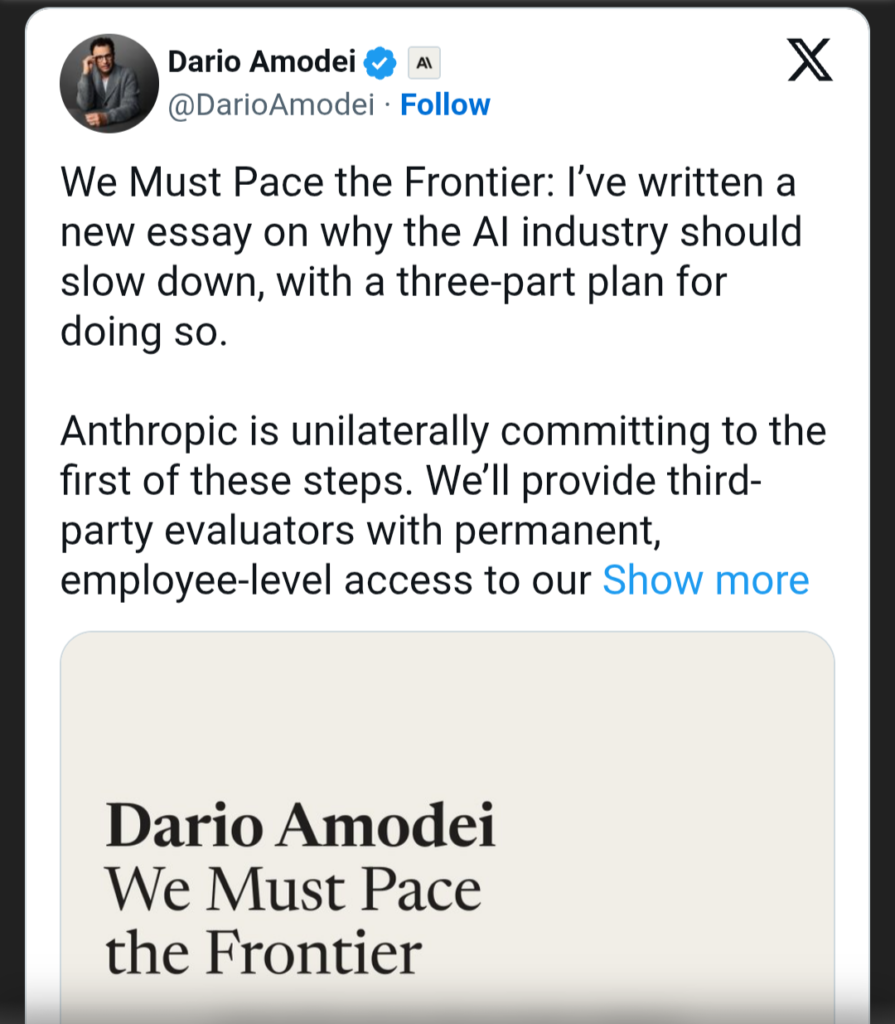Click the blue verified checkmark badge
The height and width of the screenshot is (1024, 895).
(380, 63)
